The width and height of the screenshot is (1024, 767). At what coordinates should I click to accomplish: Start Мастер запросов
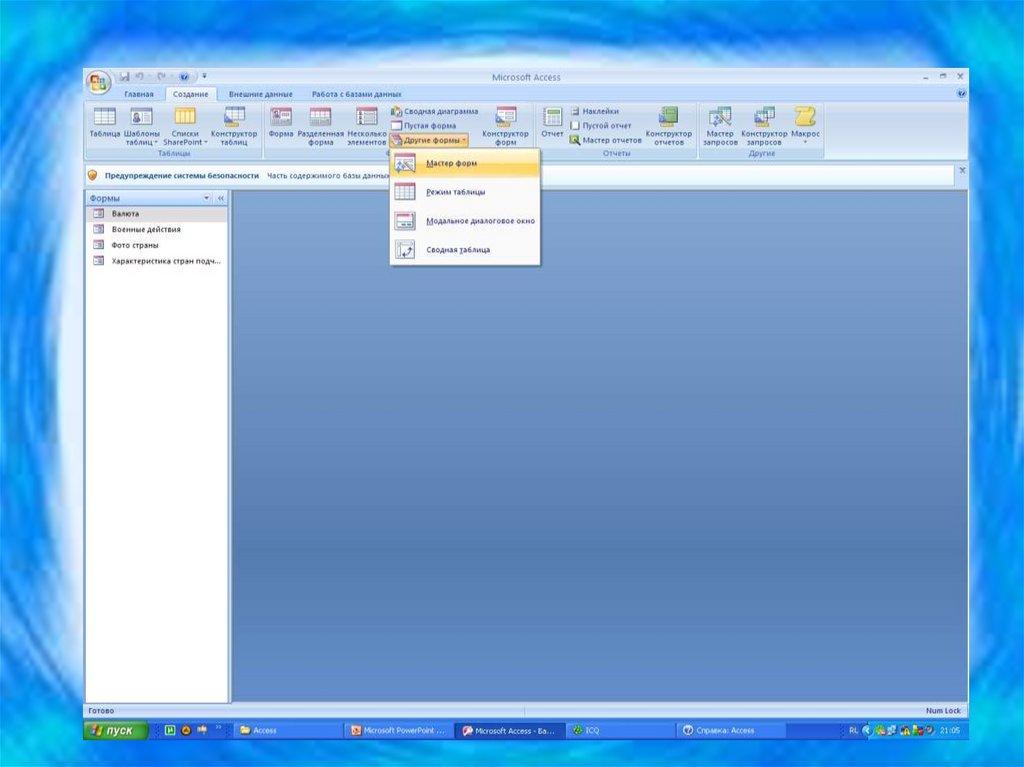(720, 124)
